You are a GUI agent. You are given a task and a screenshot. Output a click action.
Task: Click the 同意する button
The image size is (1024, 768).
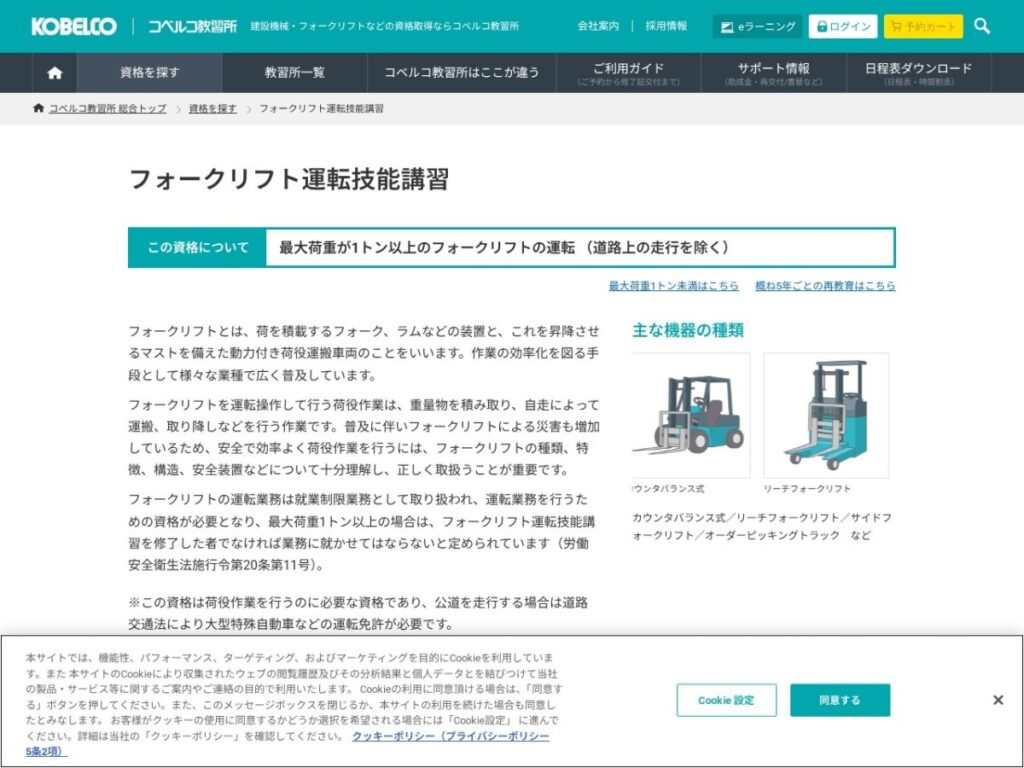pyautogui.click(x=840, y=700)
